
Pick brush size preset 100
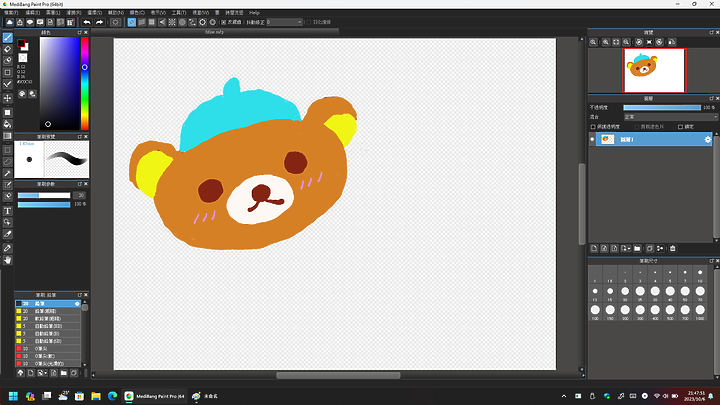595,312
